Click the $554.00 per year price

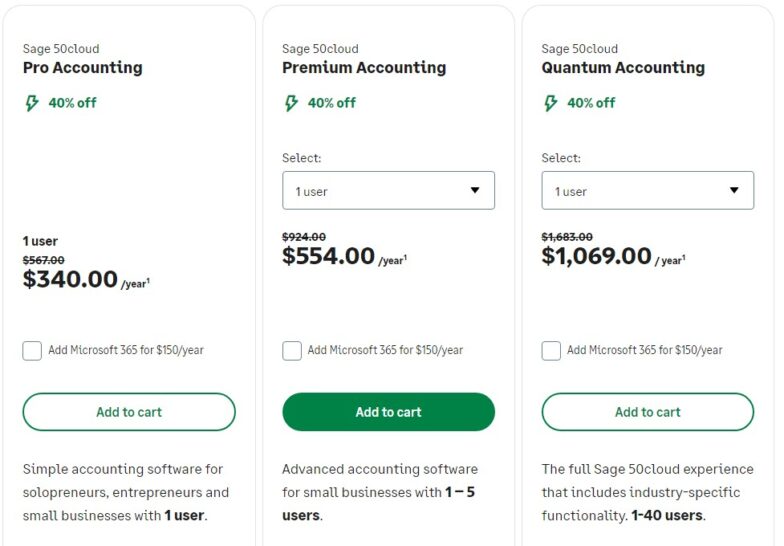329,256
